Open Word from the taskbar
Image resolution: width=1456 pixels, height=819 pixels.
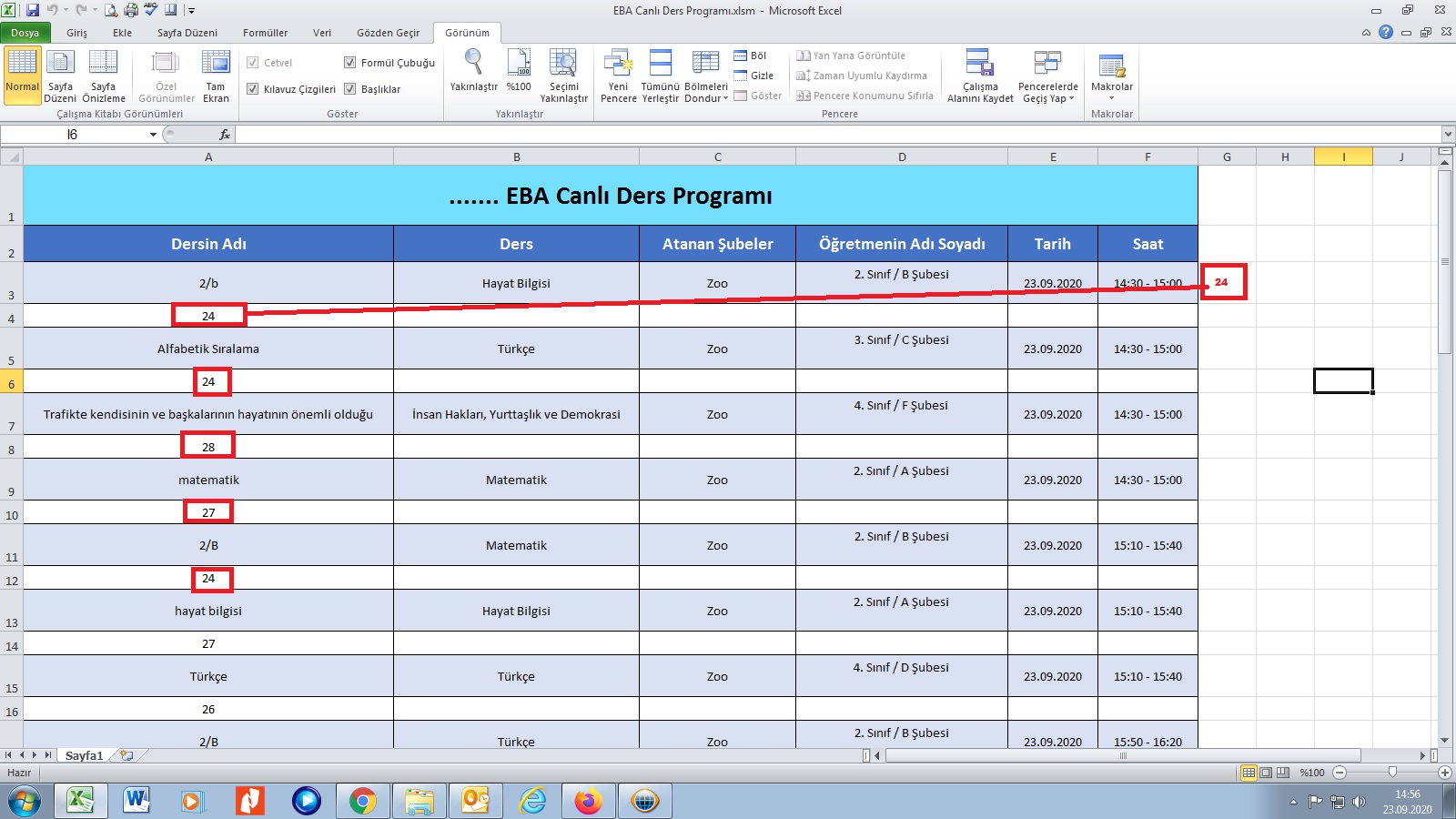136,801
